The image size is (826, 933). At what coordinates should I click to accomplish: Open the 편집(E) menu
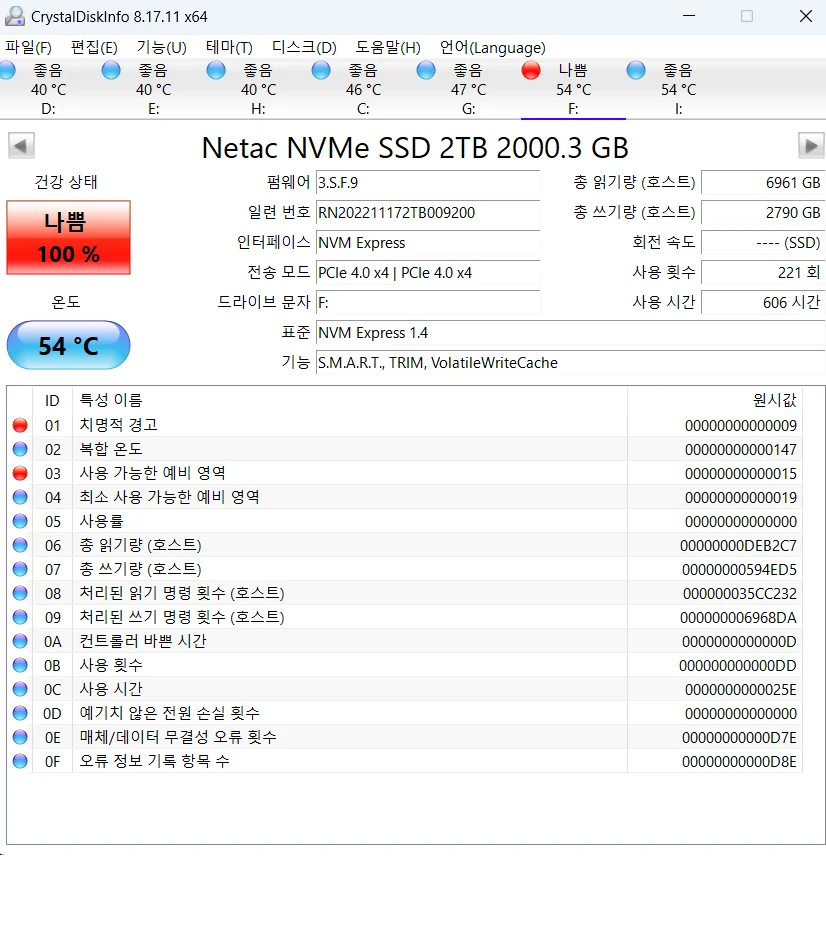(94, 47)
